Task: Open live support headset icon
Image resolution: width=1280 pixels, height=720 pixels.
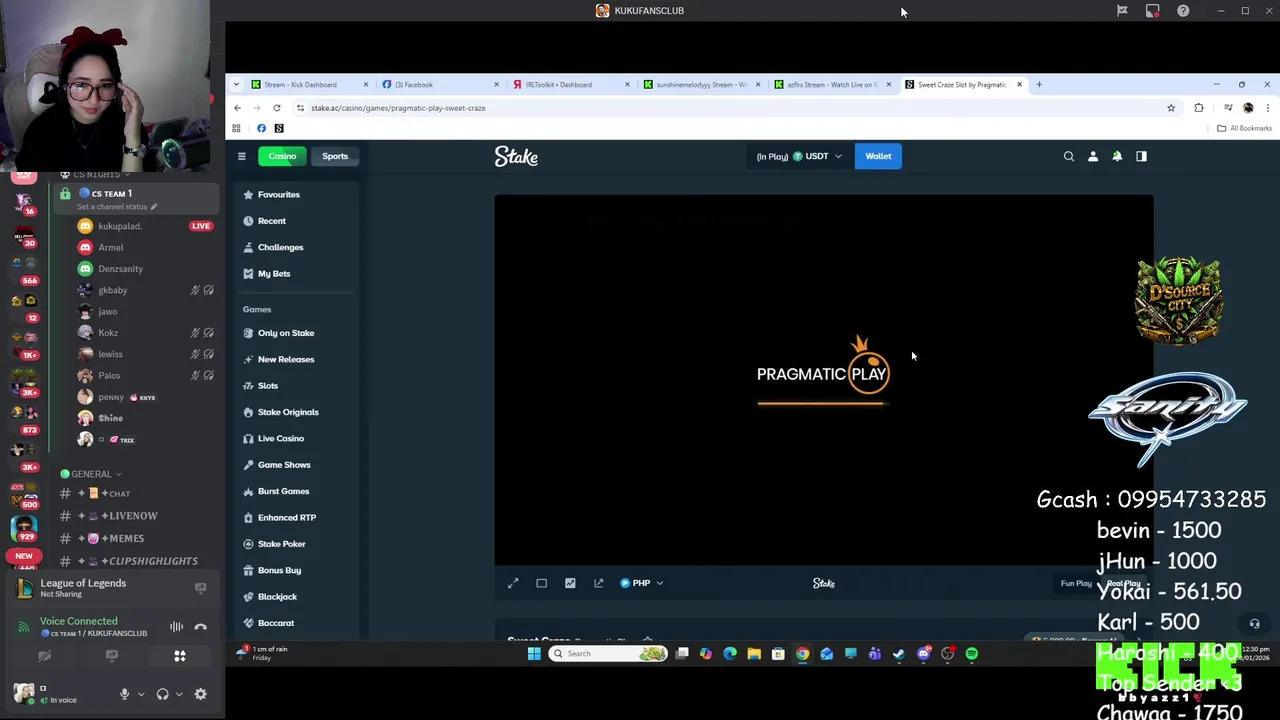Action: point(1254,623)
